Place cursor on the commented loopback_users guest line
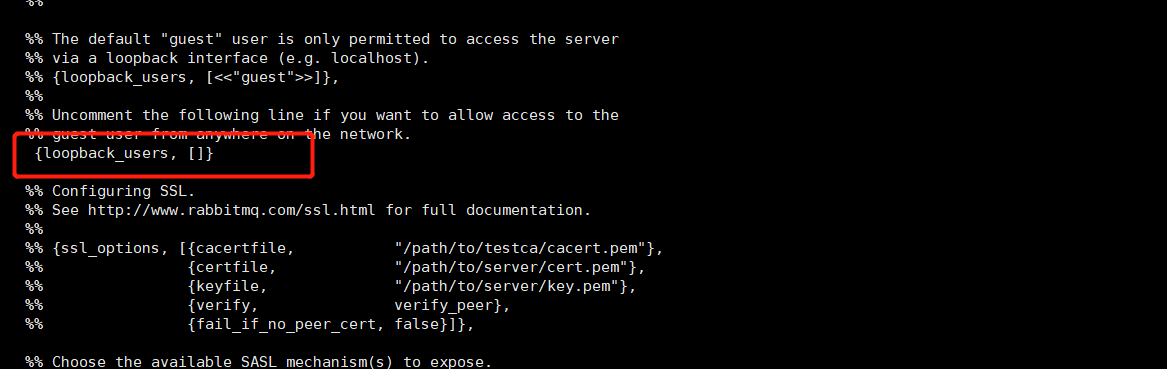Image resolution: width=1167 pixels, height=369 pixels. click(x=182, y=77)
